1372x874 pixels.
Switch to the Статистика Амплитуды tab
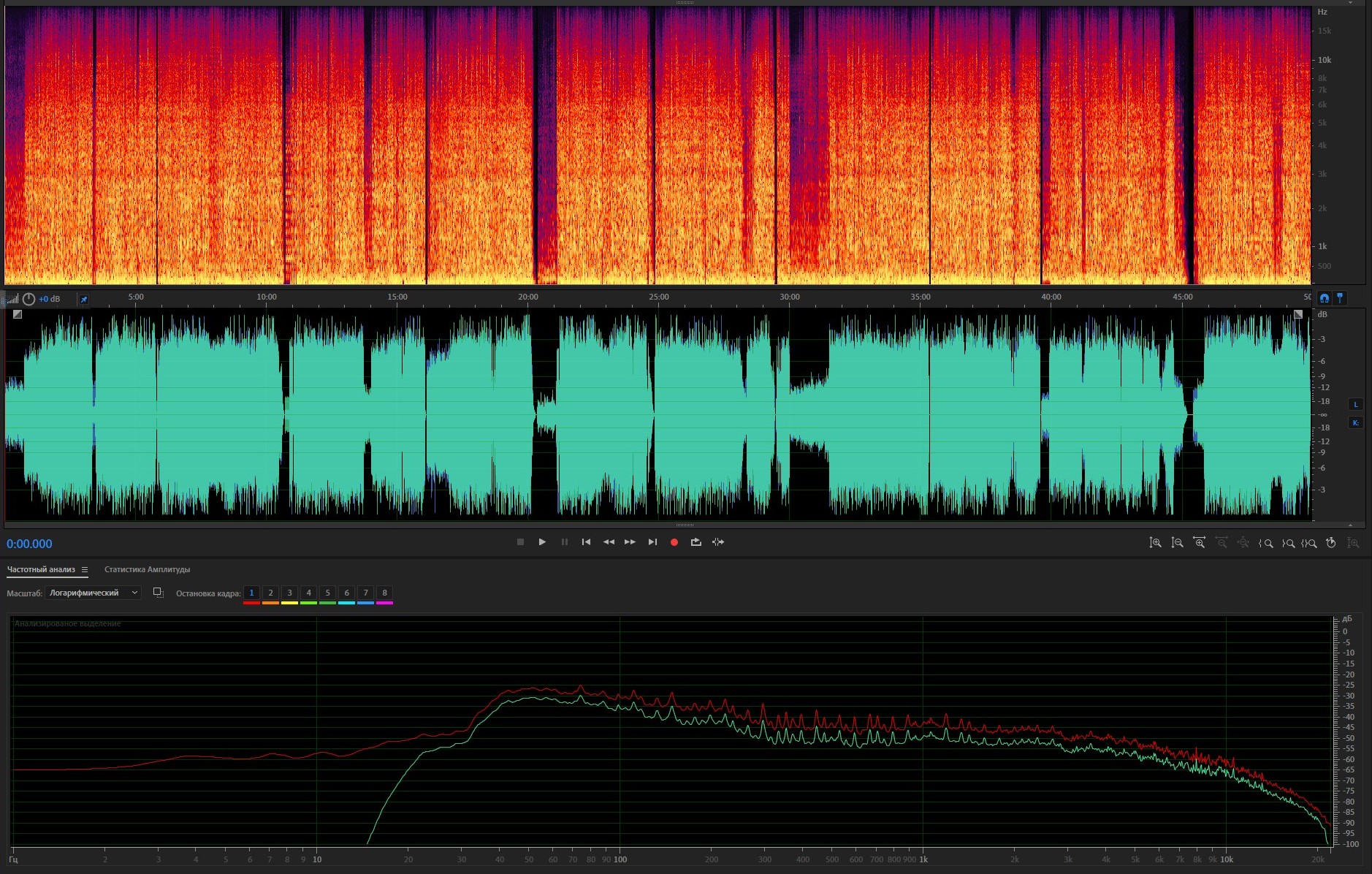pos(147,570)
